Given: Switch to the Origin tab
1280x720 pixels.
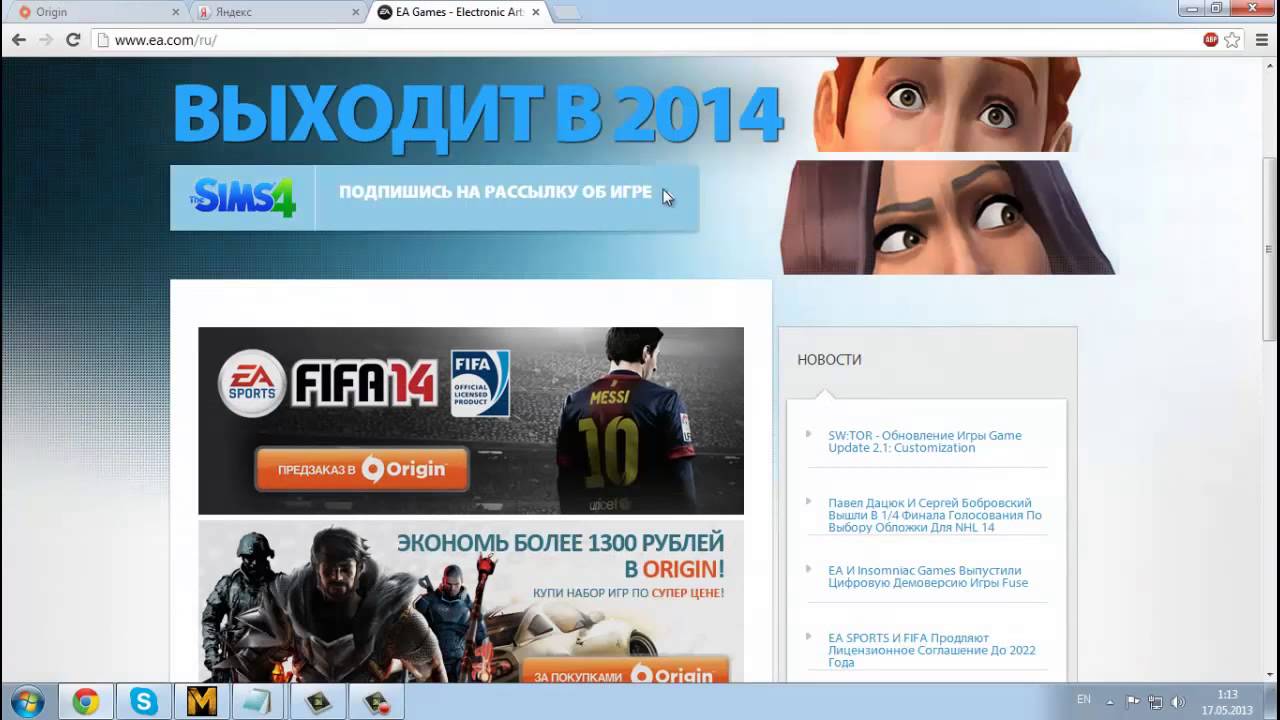Looking at the screenshot, I should tap(98, 12).
